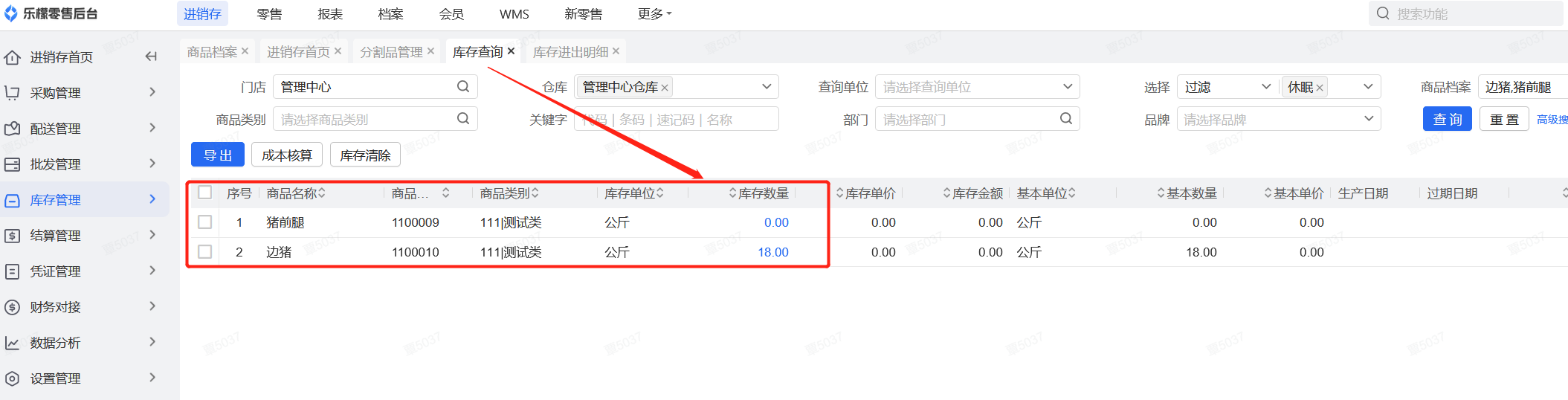Click the search icon in 门店 field
This screenshot has width=1568, height=400.
pos(463,87)
